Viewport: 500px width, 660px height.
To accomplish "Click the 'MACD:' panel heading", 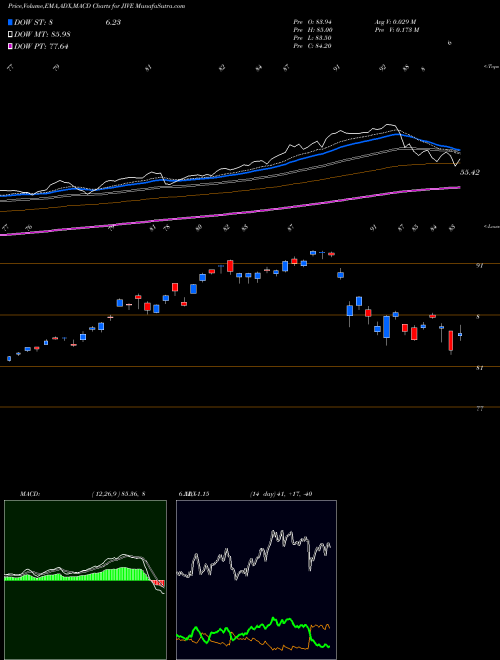I will [29, 494].
